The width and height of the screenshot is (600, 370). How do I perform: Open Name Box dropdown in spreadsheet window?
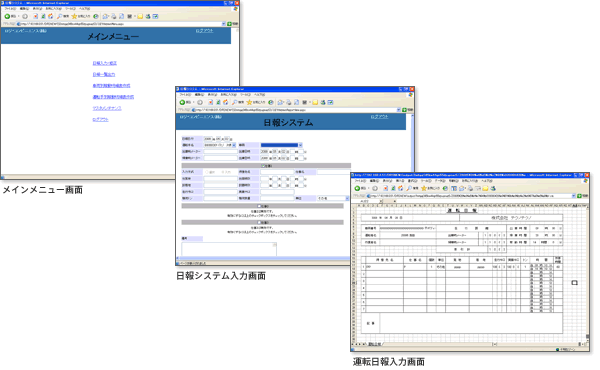381,201
